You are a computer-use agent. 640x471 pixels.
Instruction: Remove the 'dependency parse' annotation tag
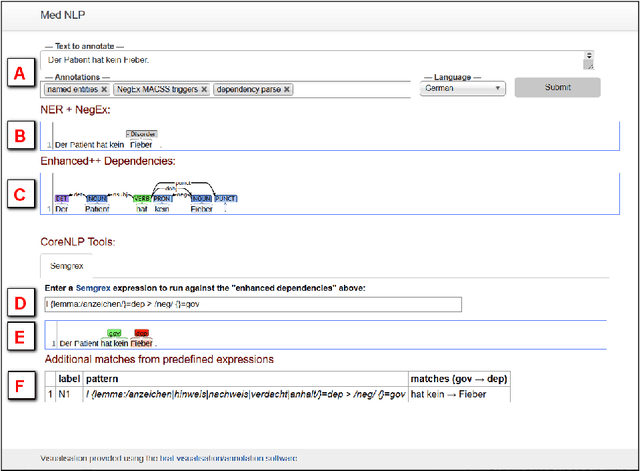point(287,89)
